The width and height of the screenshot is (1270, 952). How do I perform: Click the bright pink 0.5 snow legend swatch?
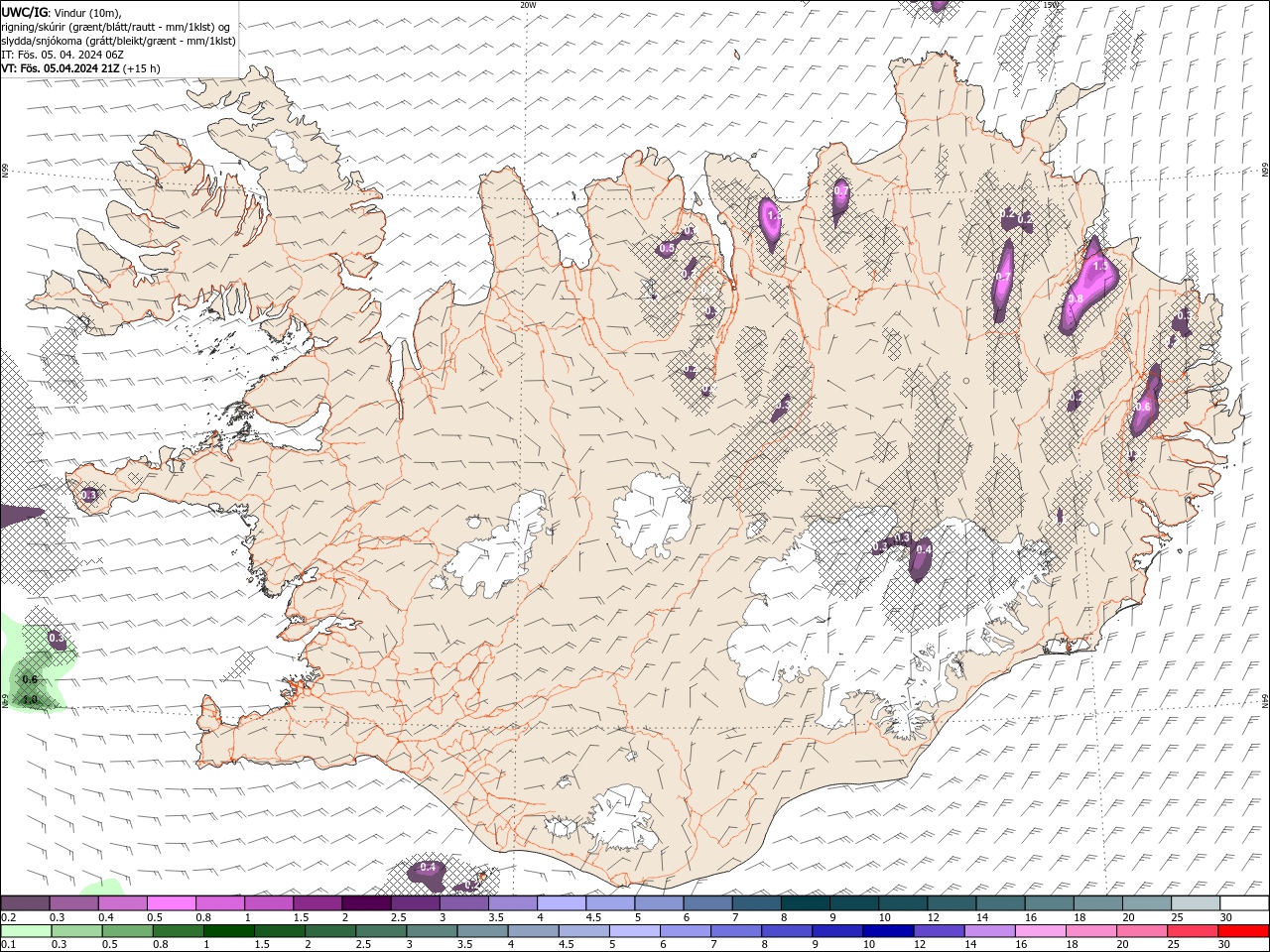click(171, 903)
